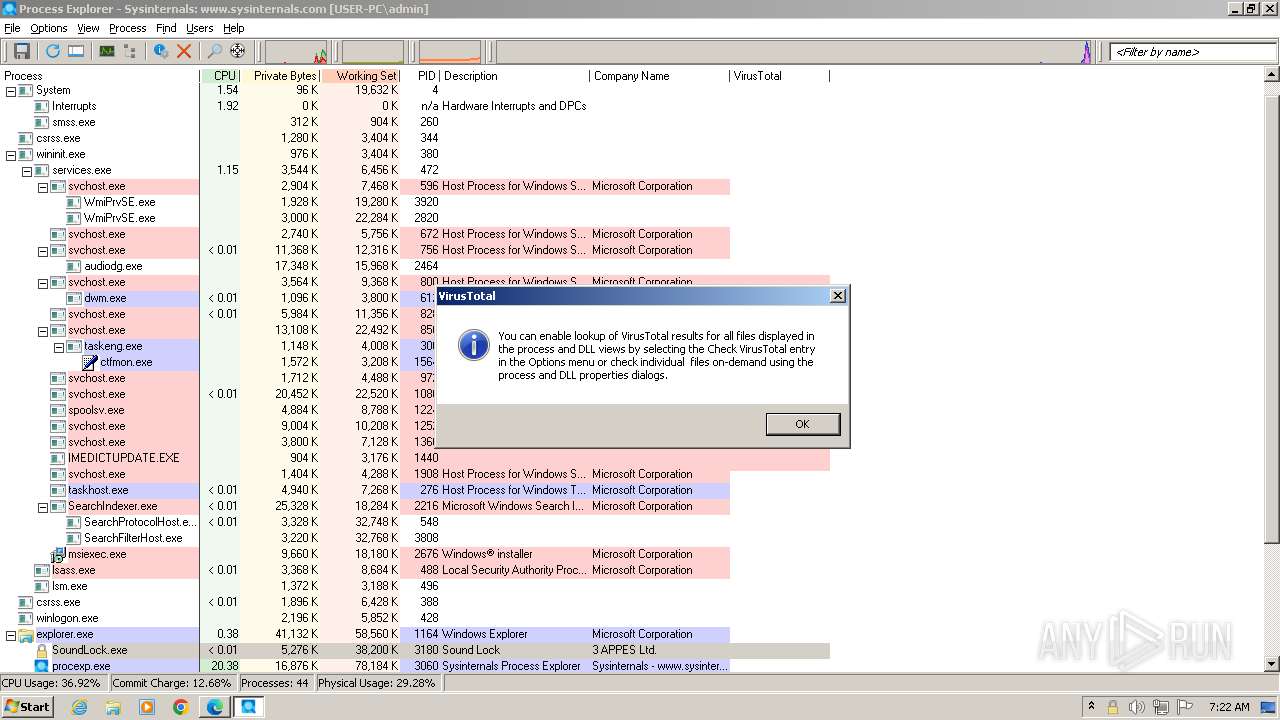Open the View menu

pos(88,28)
